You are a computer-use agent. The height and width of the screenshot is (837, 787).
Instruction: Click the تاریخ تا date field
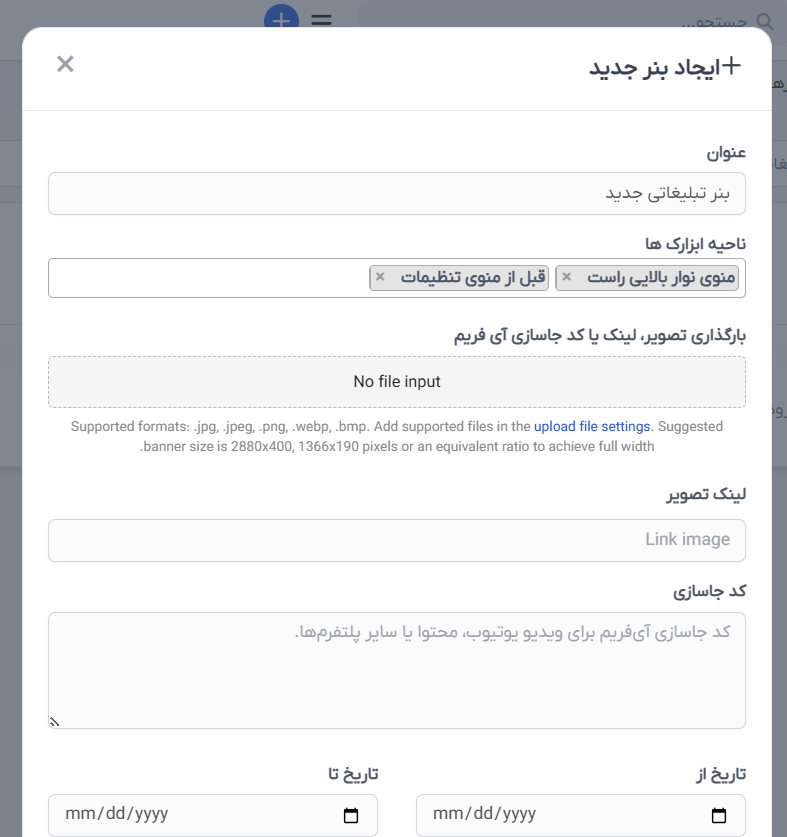click(213, 815)
